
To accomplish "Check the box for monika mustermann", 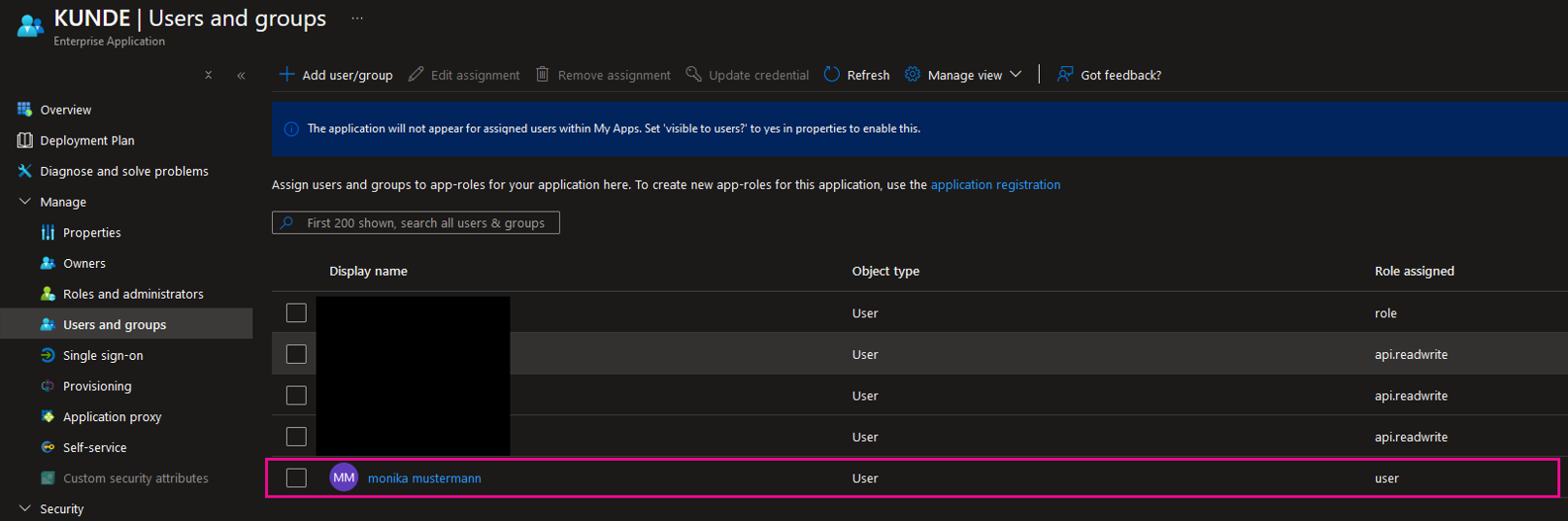I will 296,478.
